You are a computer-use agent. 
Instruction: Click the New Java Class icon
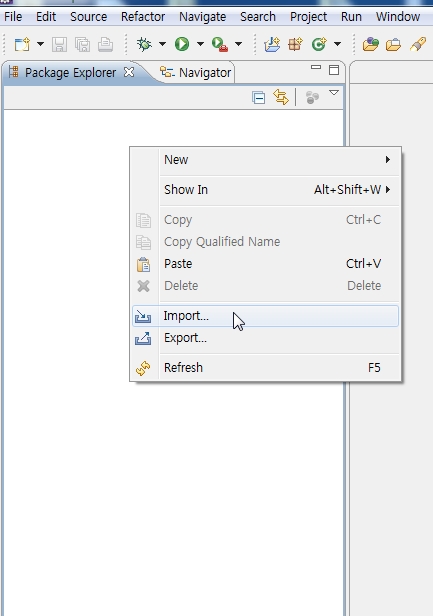(x=319, y=44)
